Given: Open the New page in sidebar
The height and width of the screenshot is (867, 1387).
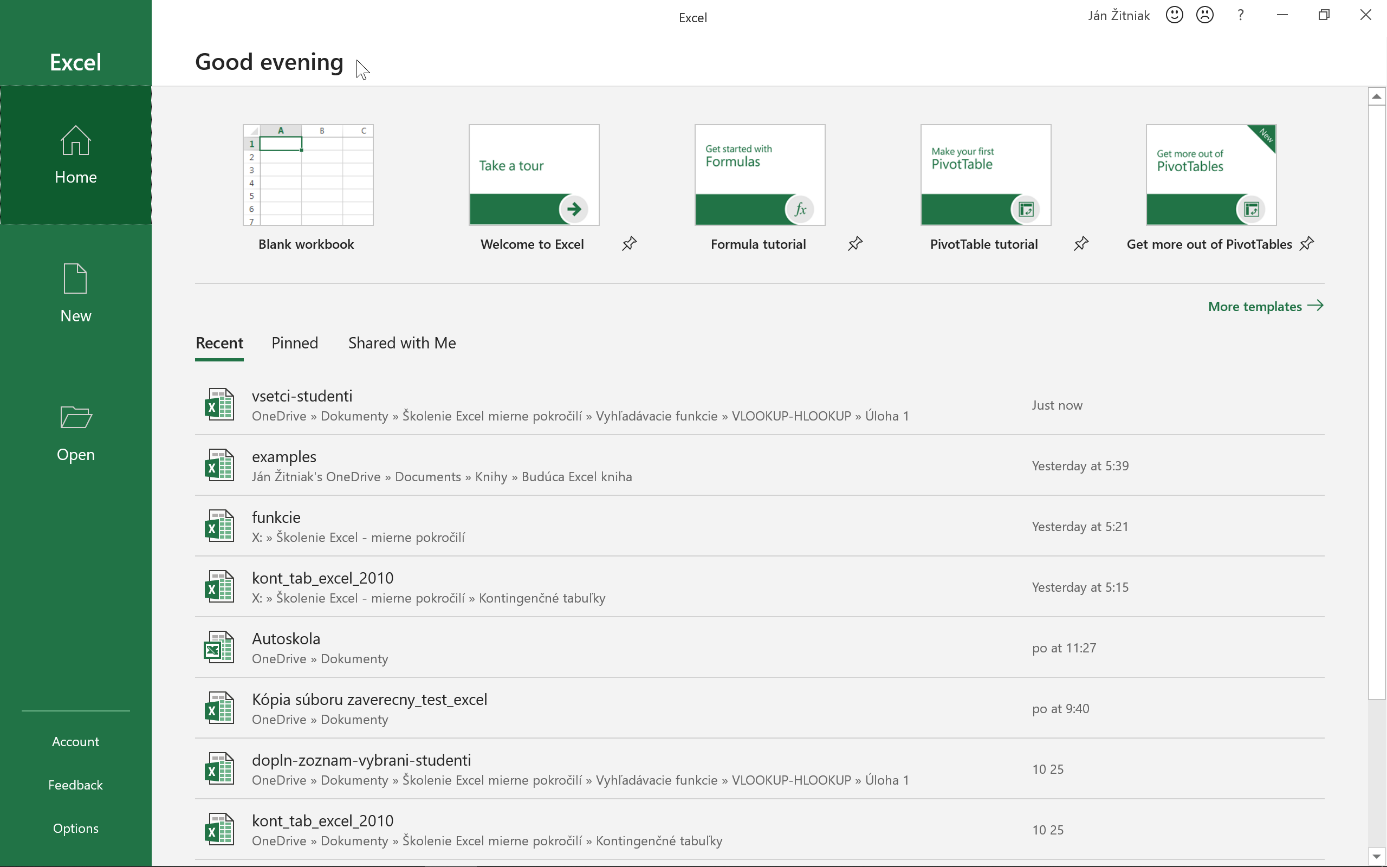Looking at the screenshot, I should click(x=76, y=294).
